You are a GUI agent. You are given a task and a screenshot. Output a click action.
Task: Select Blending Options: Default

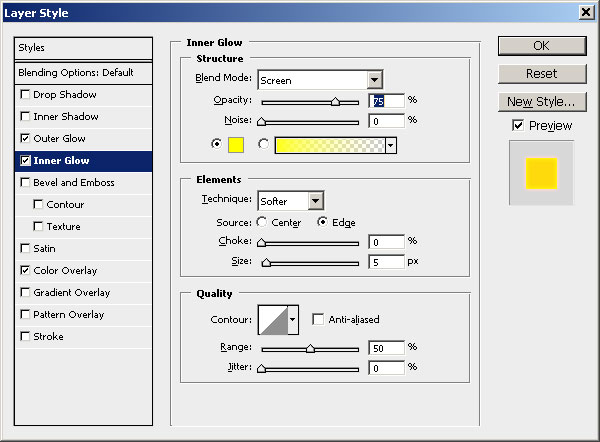[x=83, y=73]
